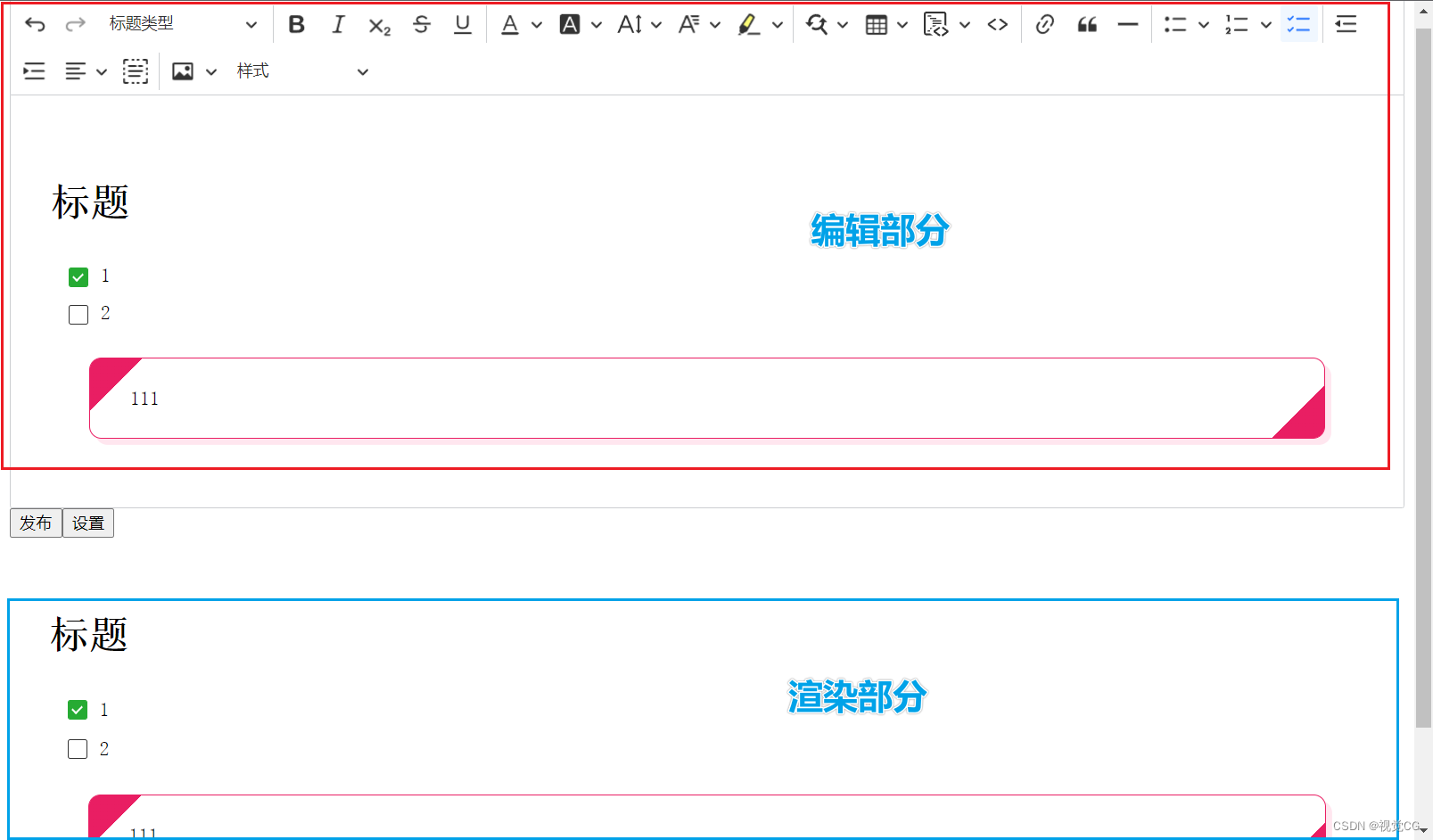Screen dimensions: 1433x840
Task: Expand the numbered list style arrow
Action: click(1266, 25)
